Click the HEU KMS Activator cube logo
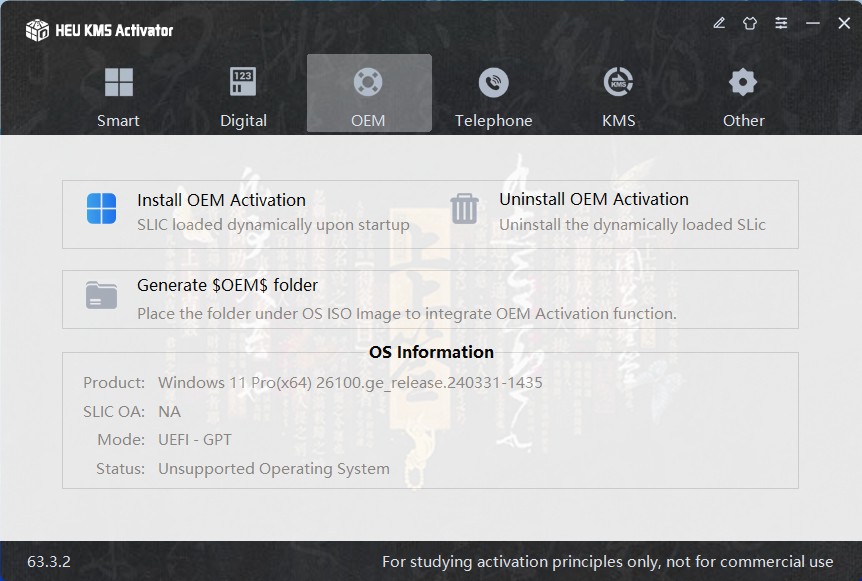This screenshot has height=581, width=862. coord(37,30)
